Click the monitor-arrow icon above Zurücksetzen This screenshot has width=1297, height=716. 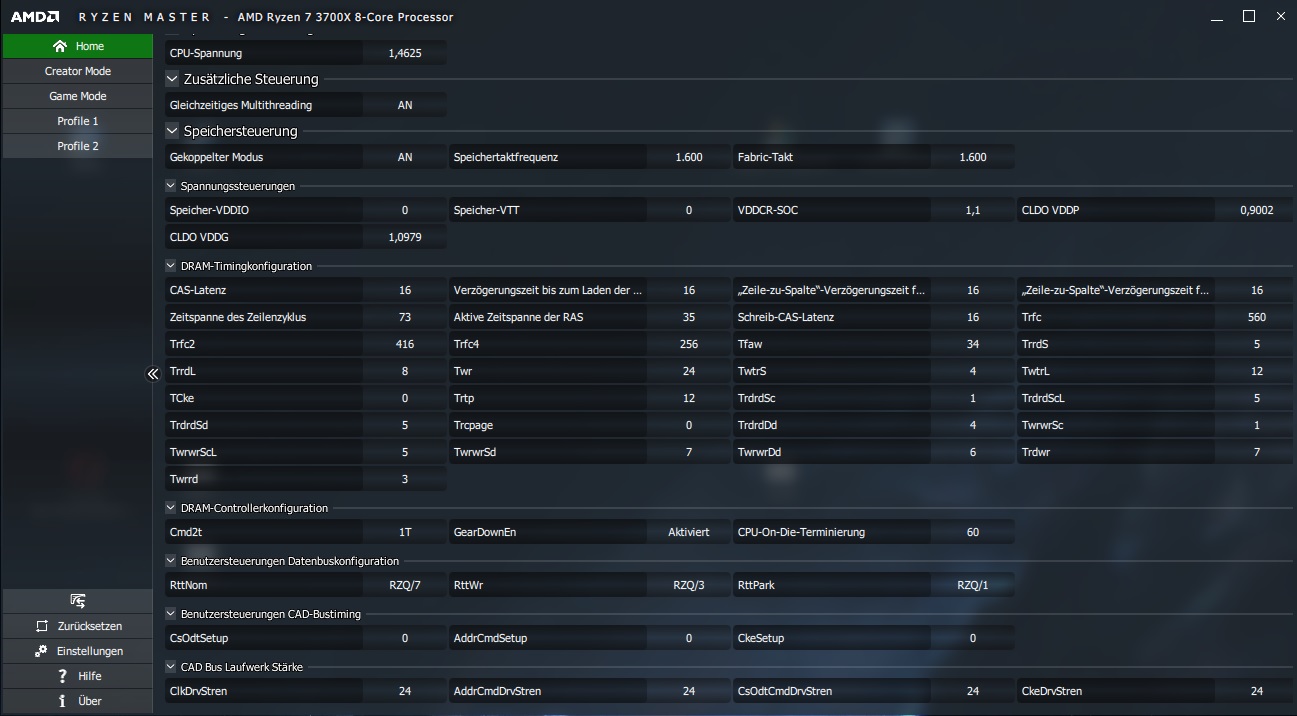coord(77,601)
